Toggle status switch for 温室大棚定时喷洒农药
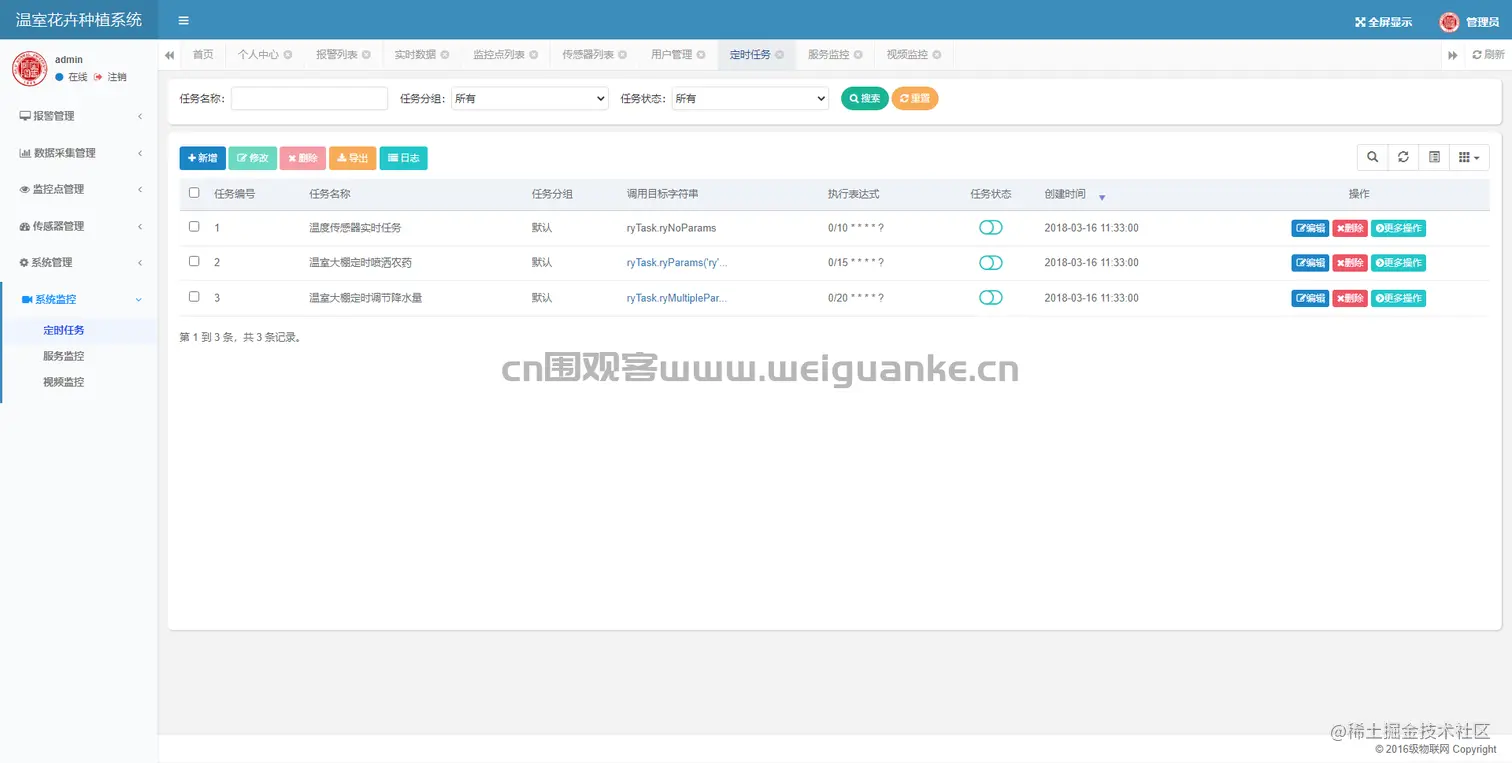This screenshot has height=763, width=1512. pyautogui.click(x=991, y=263)
